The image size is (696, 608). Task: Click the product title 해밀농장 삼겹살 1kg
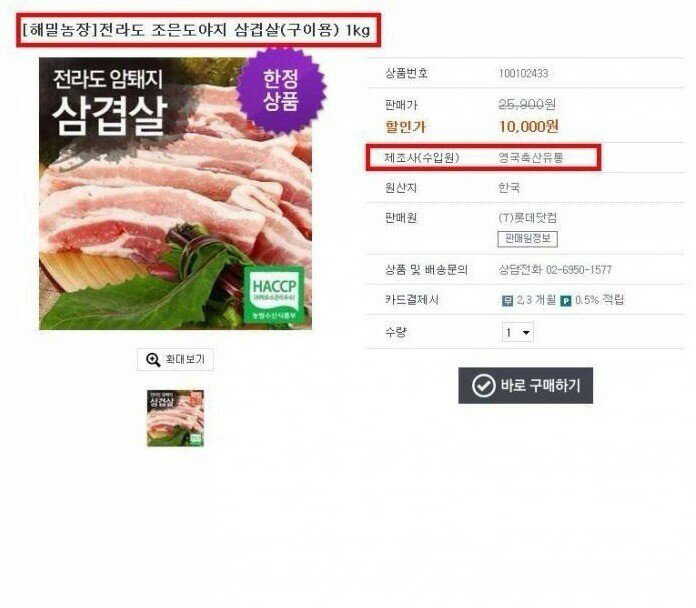(x=196, y=30)
